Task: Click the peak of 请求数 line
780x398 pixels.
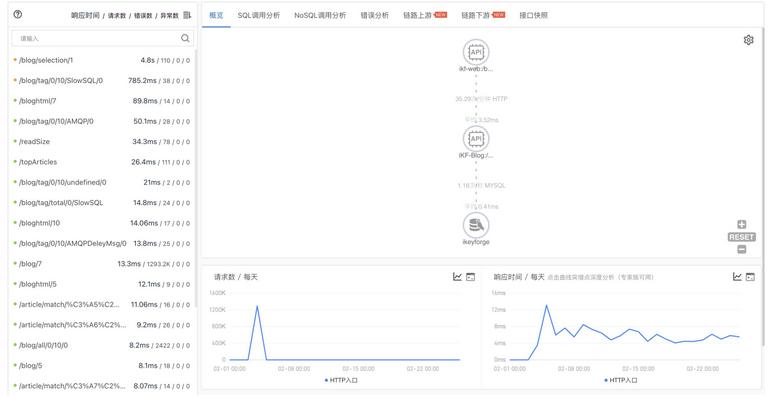Action: (257, 306)
